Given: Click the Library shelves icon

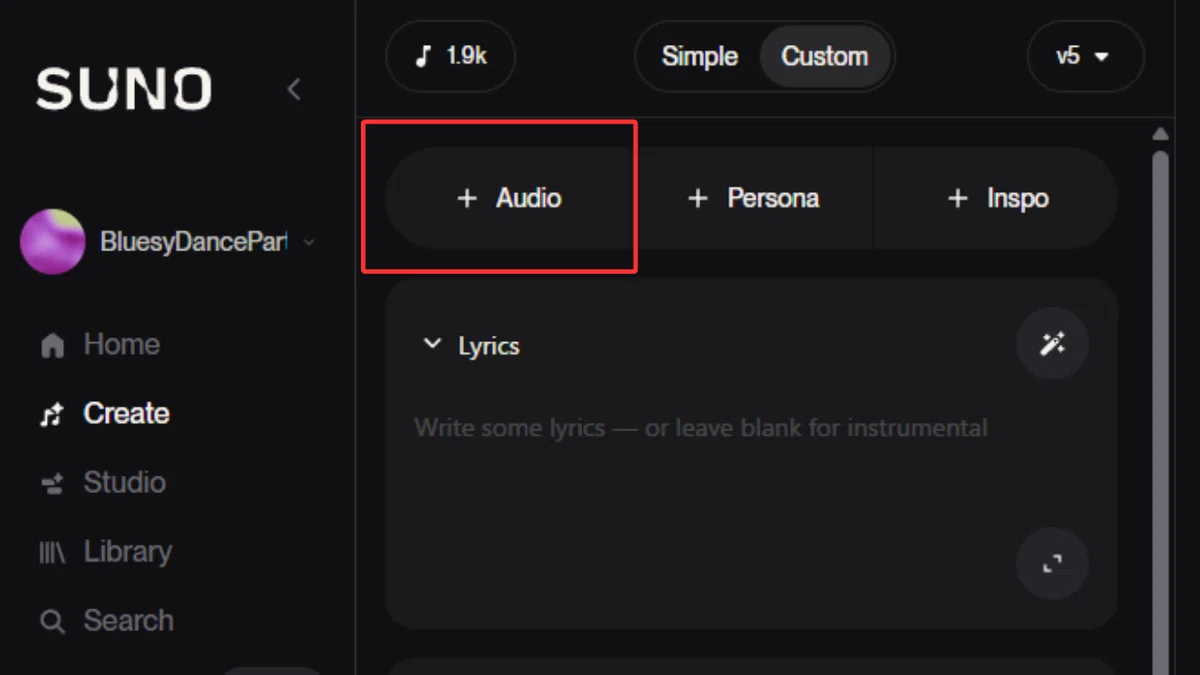Looking at the screenshot, I should click(52, 553).
